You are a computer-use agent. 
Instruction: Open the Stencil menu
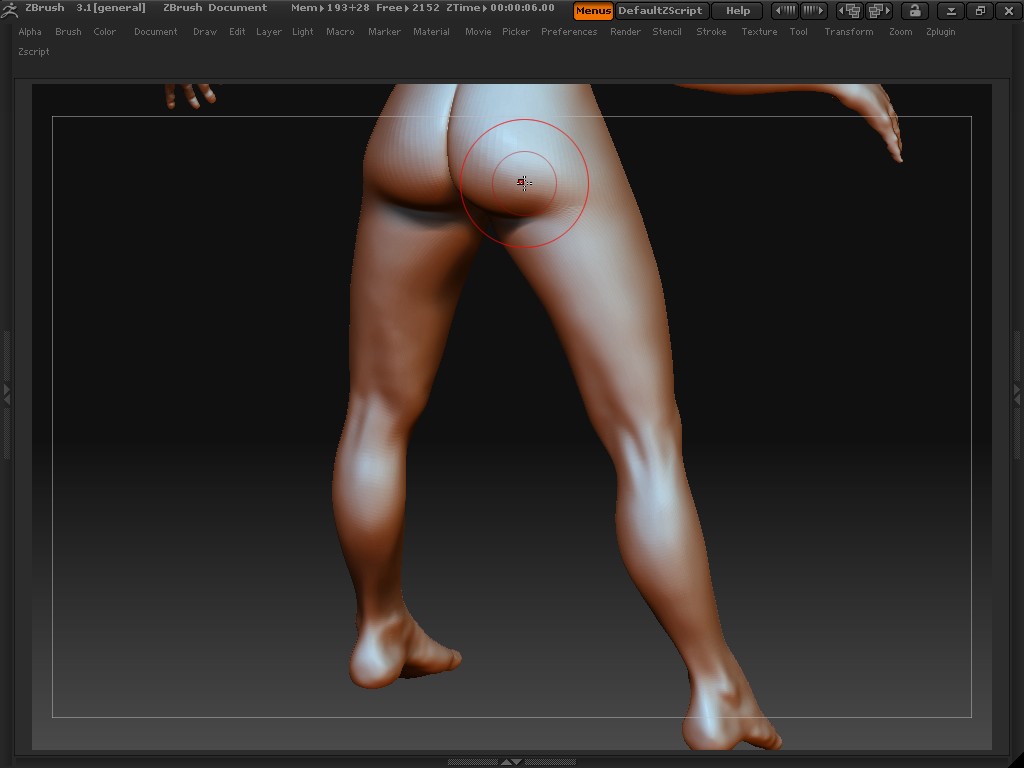667,31
